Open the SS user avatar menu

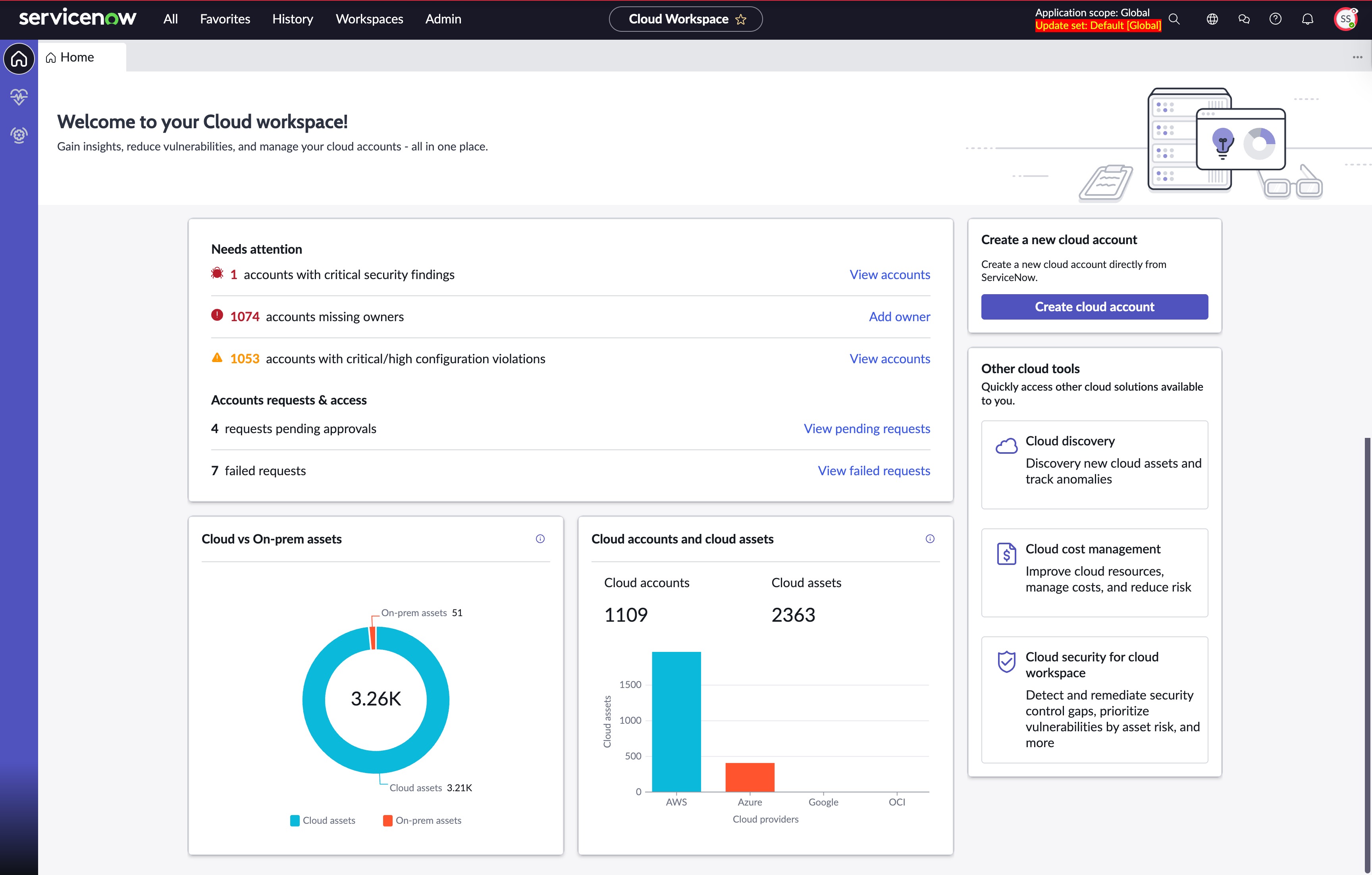(x=1346, y=19)
